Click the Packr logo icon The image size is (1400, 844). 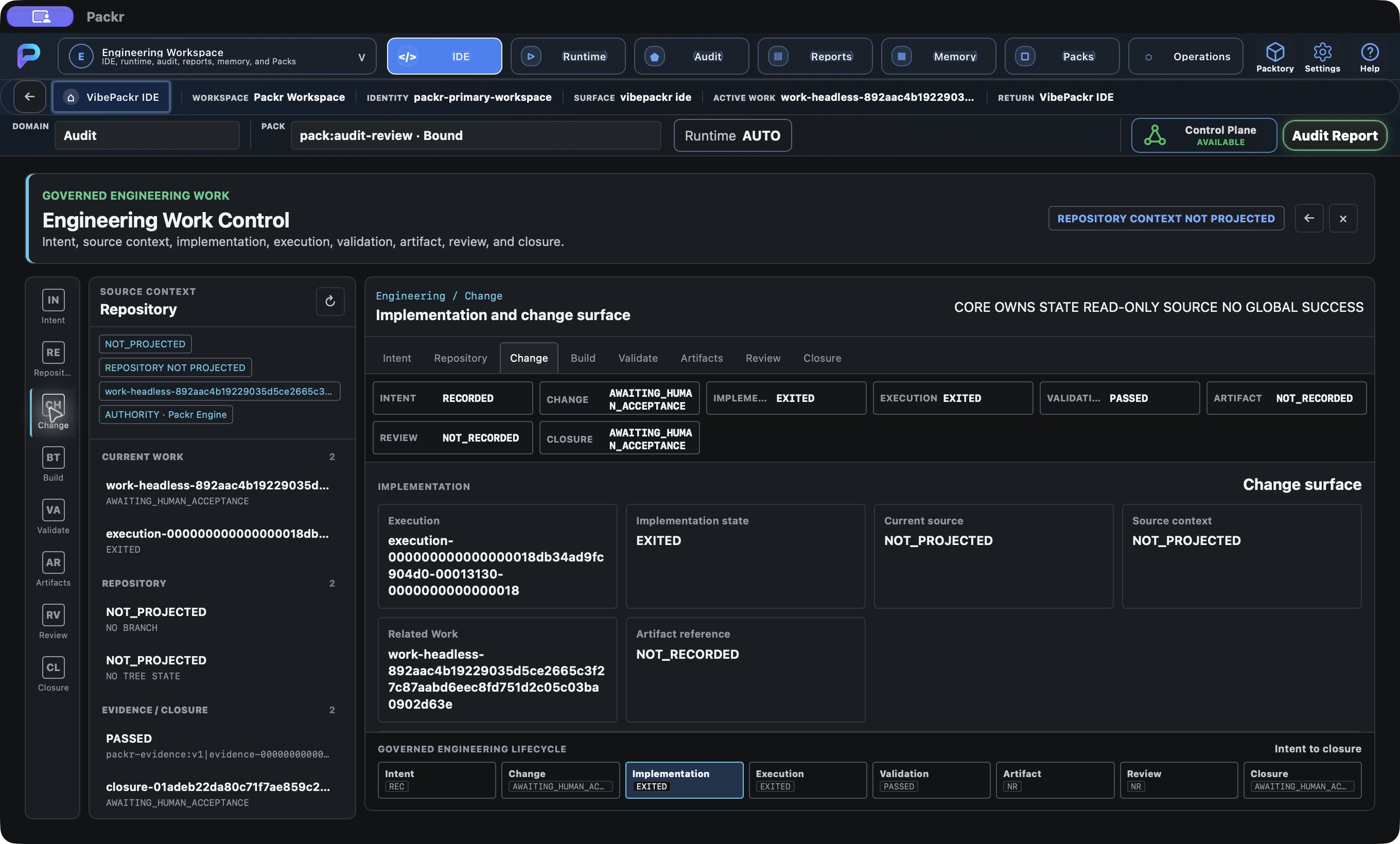tap(28, 56)
